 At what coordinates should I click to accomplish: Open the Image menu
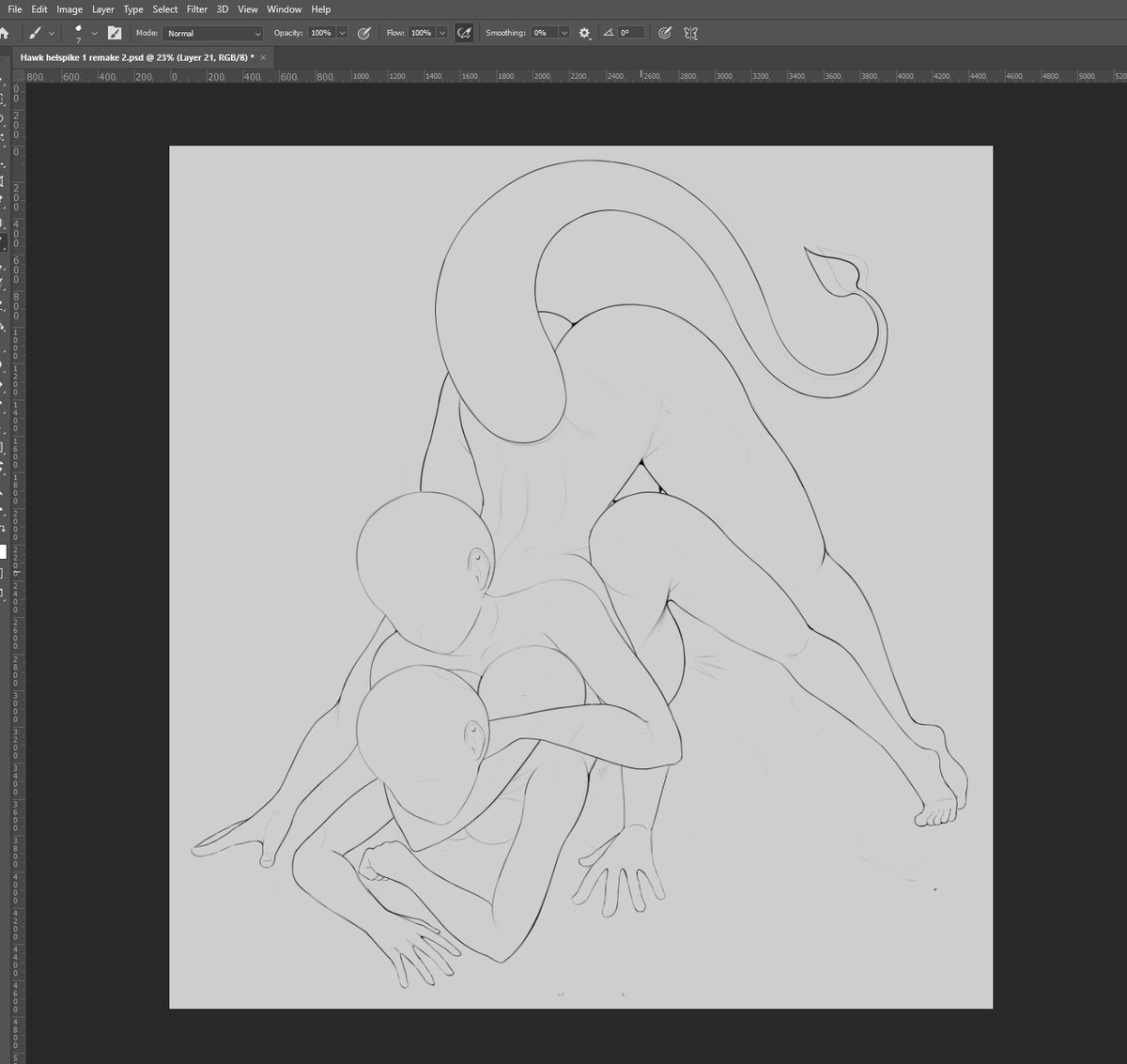coord(69,9)
